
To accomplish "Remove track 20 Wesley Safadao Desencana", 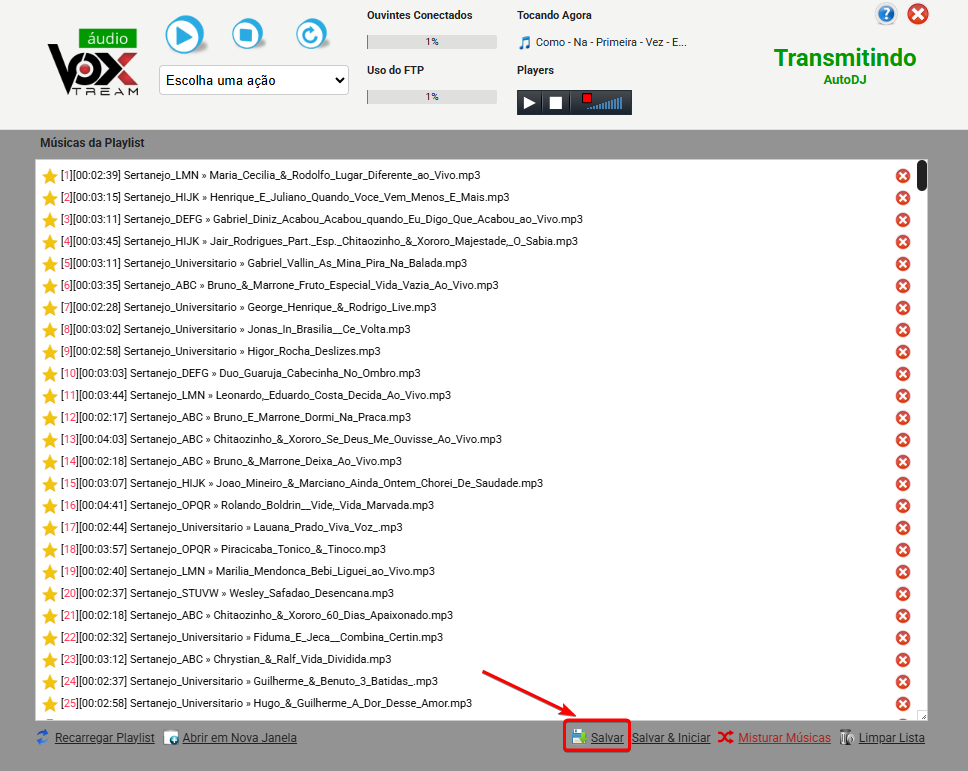I will click(x=902, y=594).
